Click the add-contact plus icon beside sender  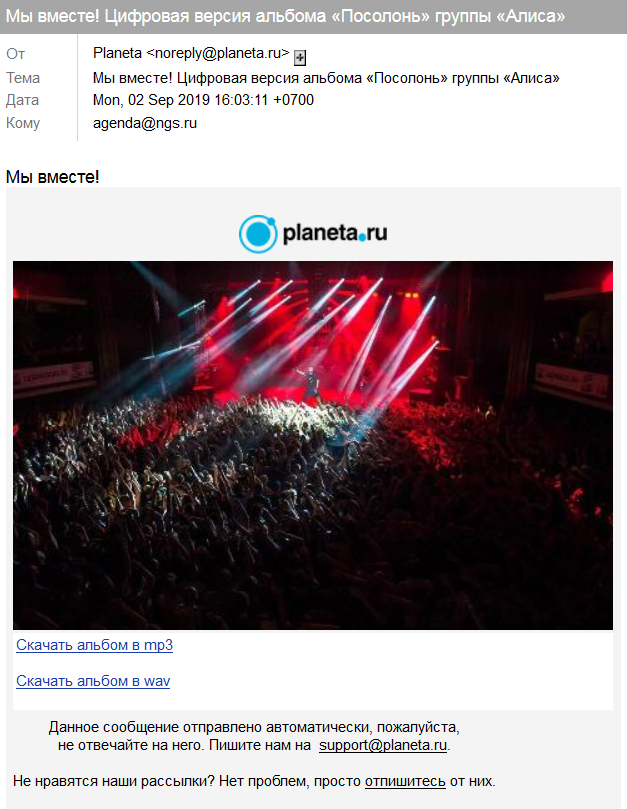pos(300,57)
